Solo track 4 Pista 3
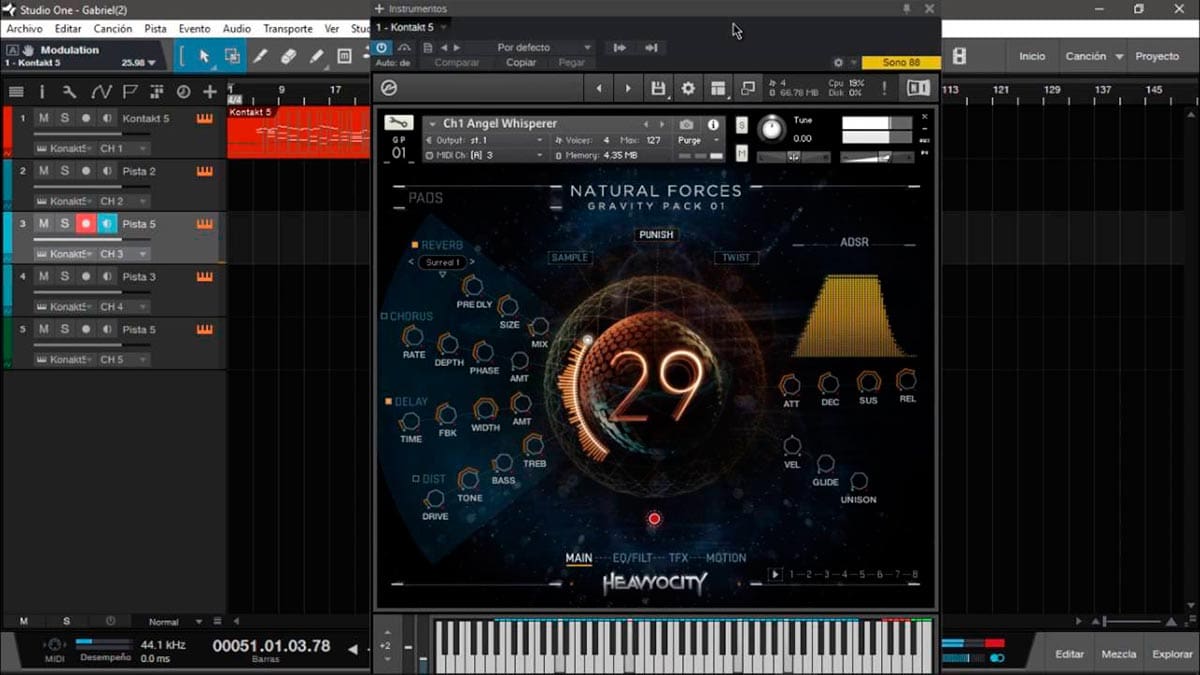1200x675 pixels. (x=65, y=276)
